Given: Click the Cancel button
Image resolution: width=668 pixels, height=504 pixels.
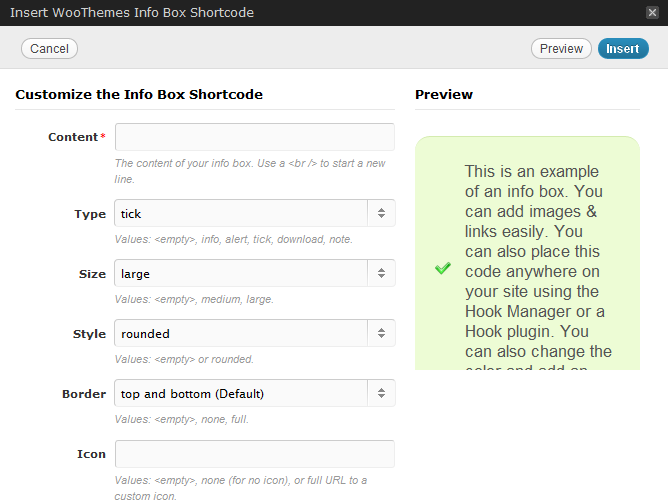Looking at the screenshot, I should tap(49, 49).
